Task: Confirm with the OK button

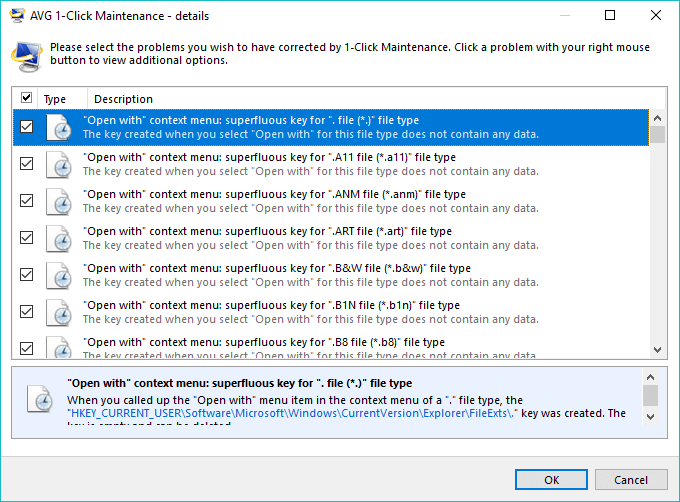Action: click(551, 480)
